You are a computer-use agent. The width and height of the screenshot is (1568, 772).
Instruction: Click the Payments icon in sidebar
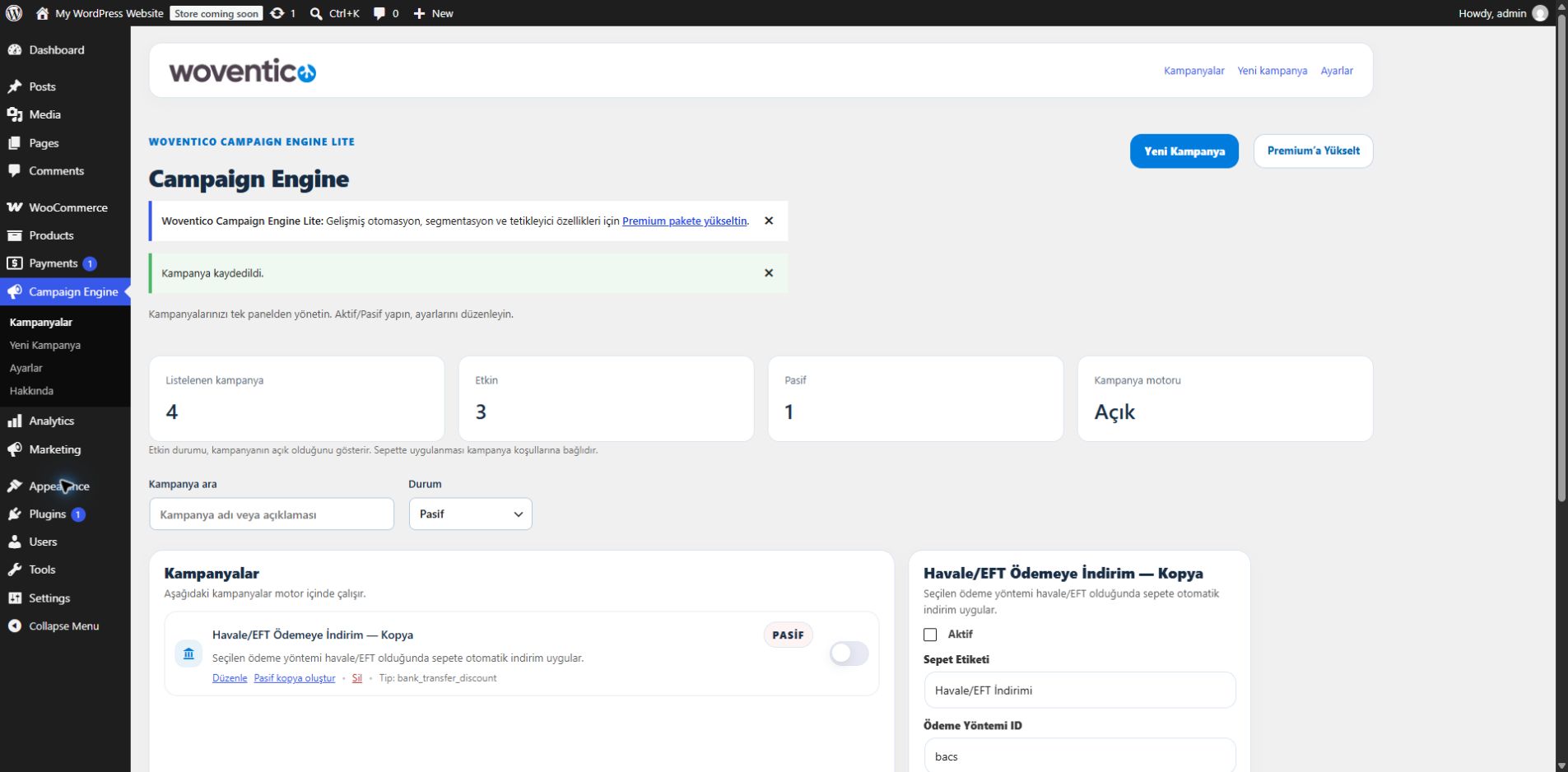click(15, 263)
